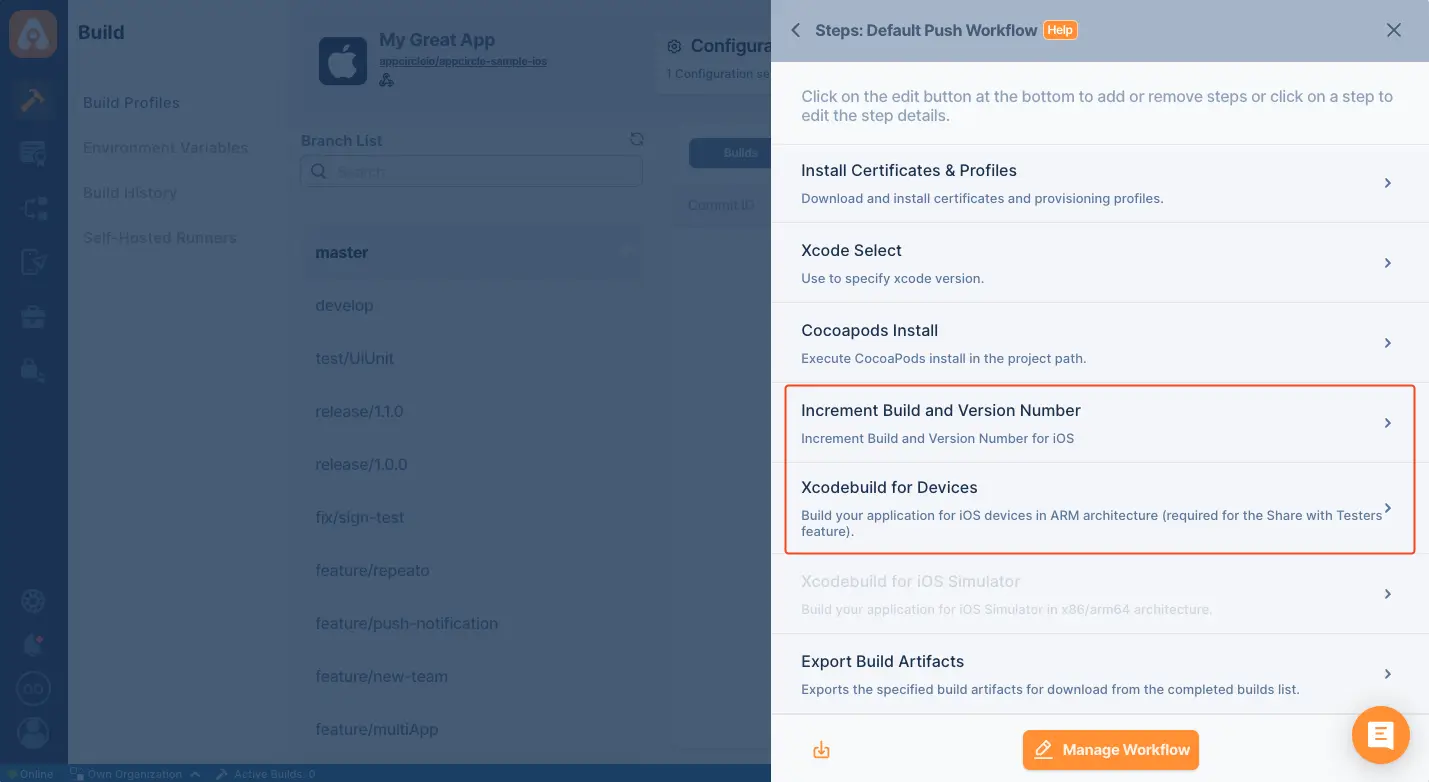The image size is (1429, 782).
Task: Open the briefcase icon in the sidebar
Action: tap(33, 317)
